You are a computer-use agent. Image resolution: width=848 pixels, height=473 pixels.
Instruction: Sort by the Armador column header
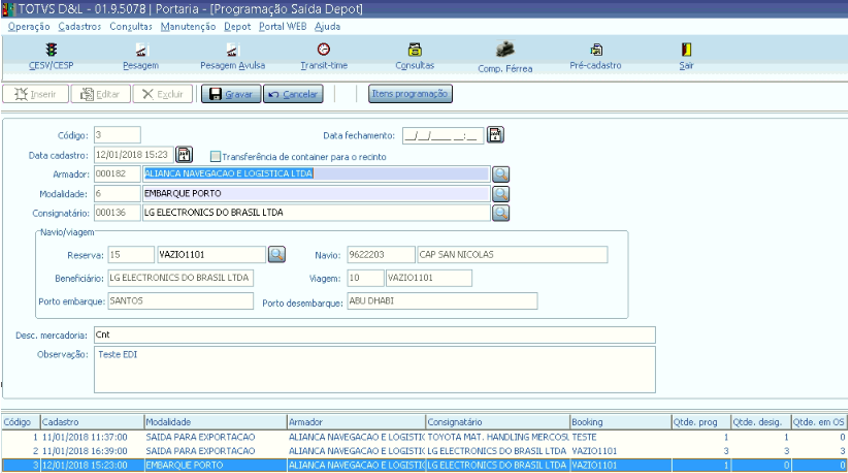(356, 422)
